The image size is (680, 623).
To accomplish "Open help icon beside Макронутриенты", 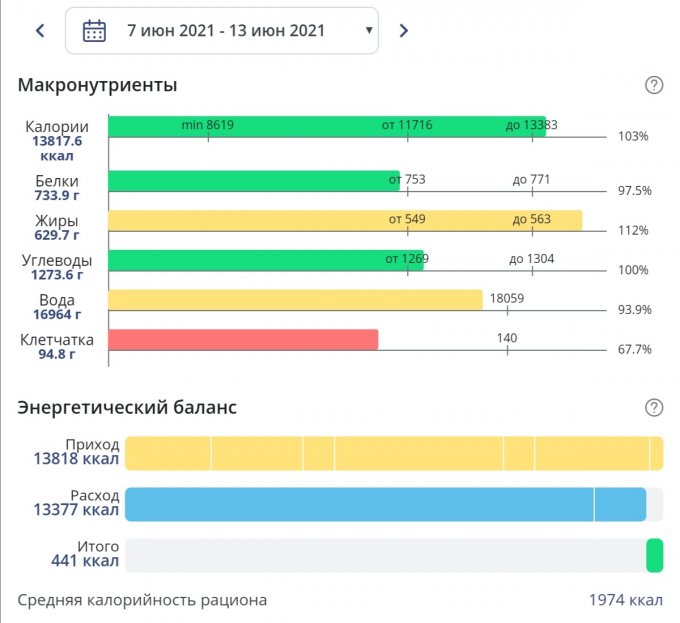I will [x=654, y=85].
